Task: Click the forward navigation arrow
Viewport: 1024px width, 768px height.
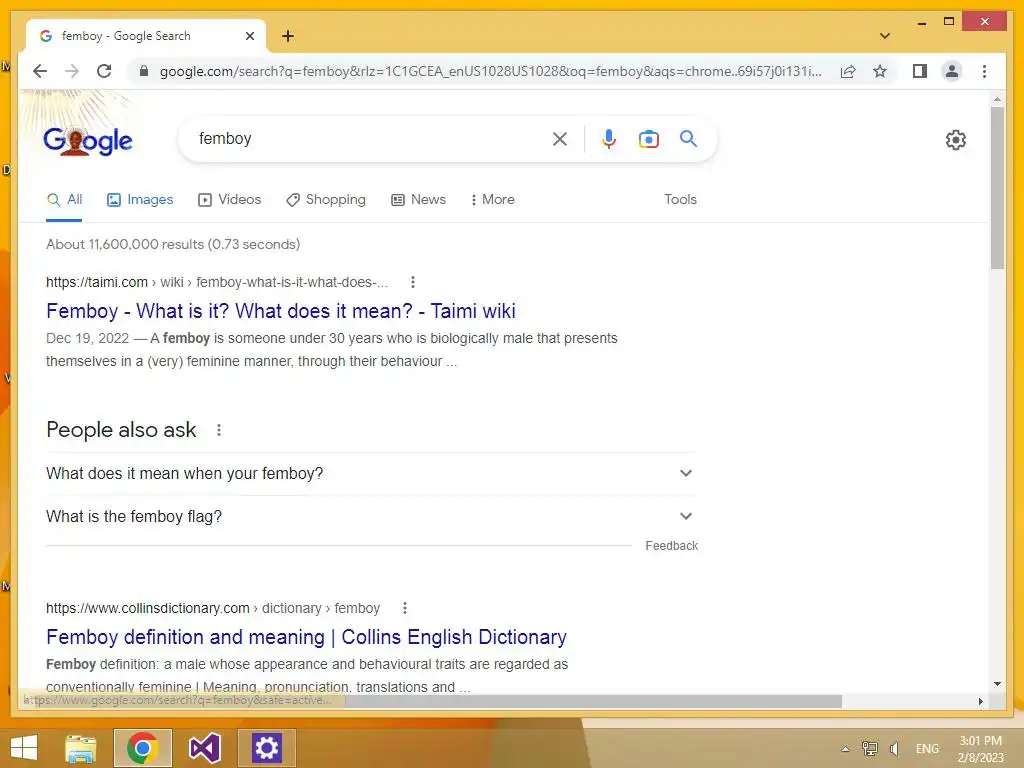Action: point(72,71)
